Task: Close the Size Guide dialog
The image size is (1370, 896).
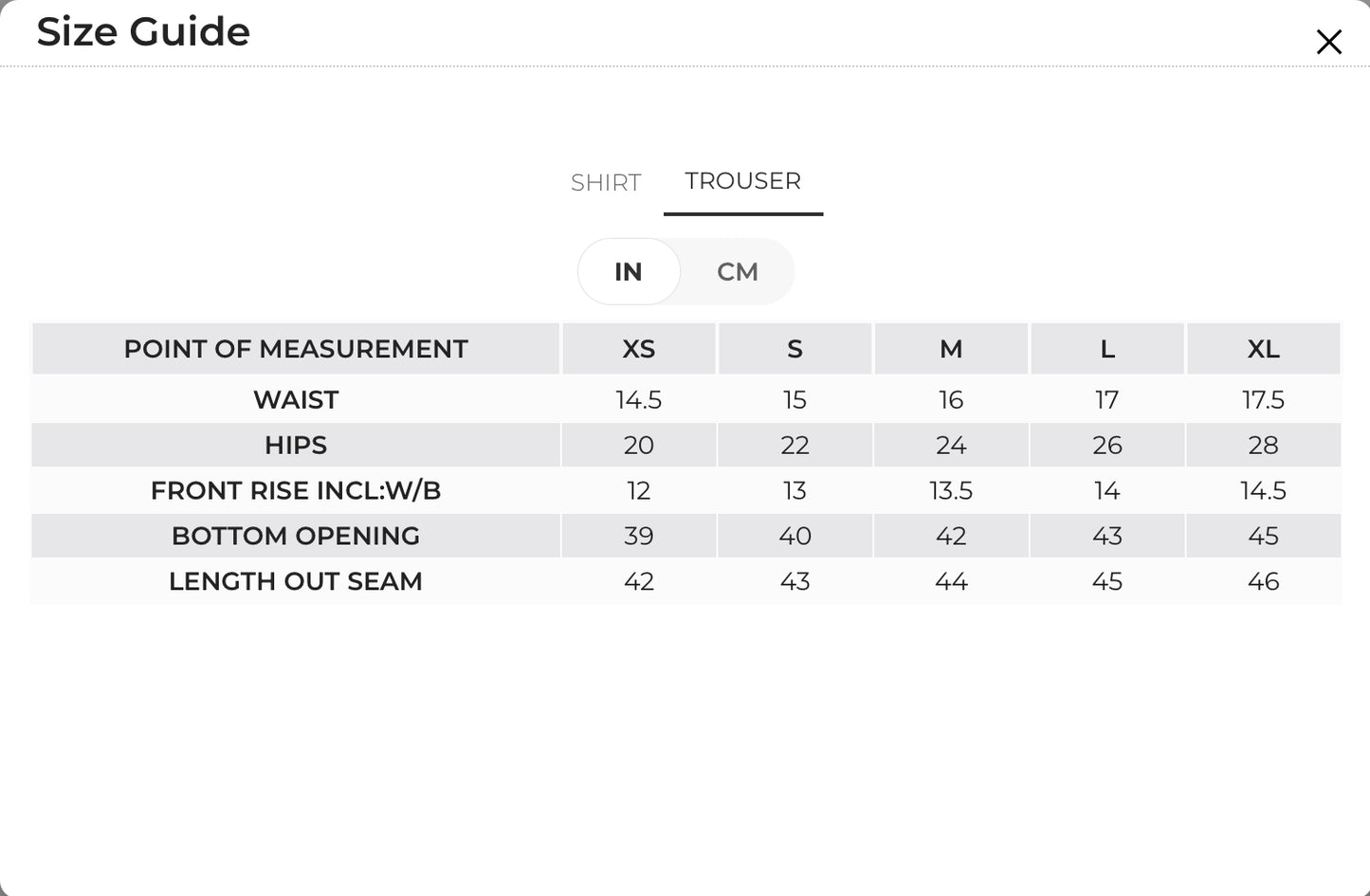Action: click(1328, 42)
